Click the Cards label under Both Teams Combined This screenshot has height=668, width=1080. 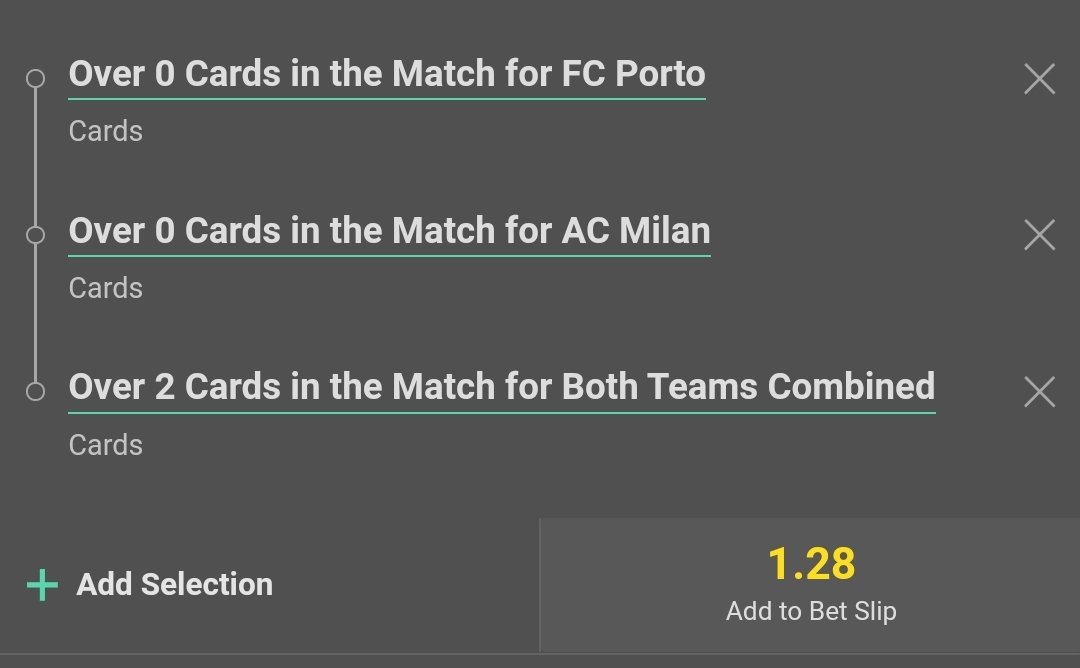105,445
